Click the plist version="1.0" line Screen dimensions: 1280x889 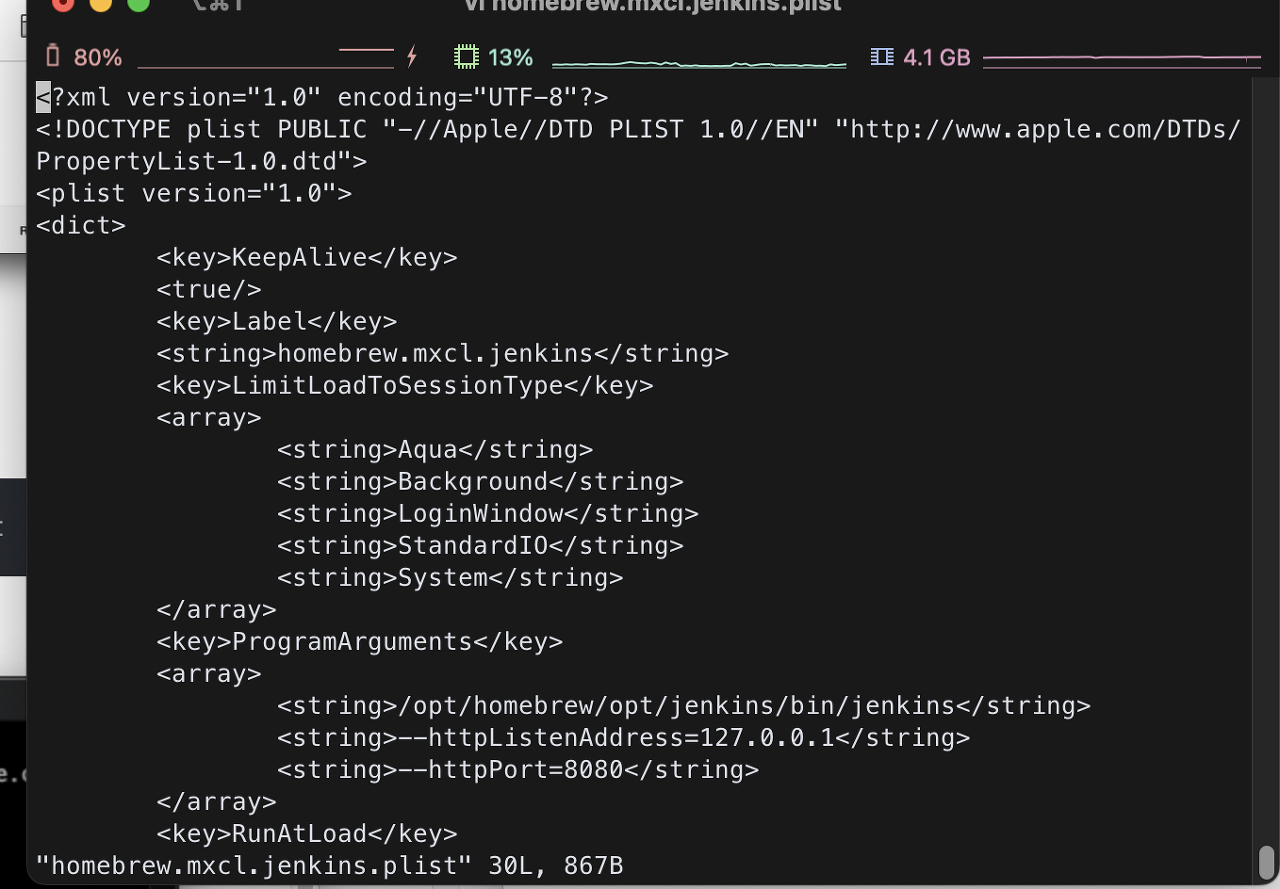click(194, 193)
